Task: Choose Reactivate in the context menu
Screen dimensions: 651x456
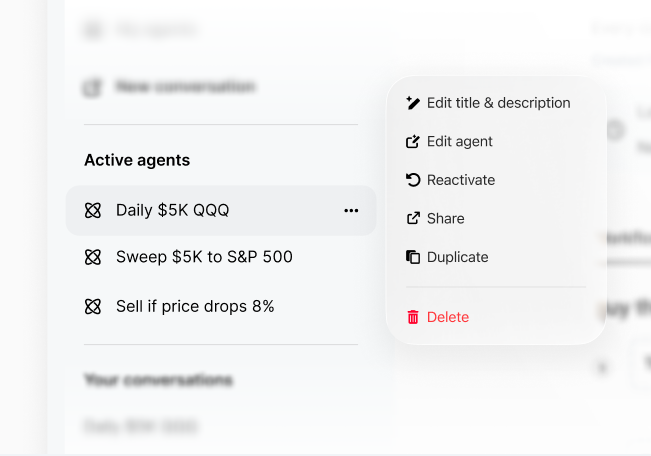Action: pyautogui.click(x=460, y=180)
